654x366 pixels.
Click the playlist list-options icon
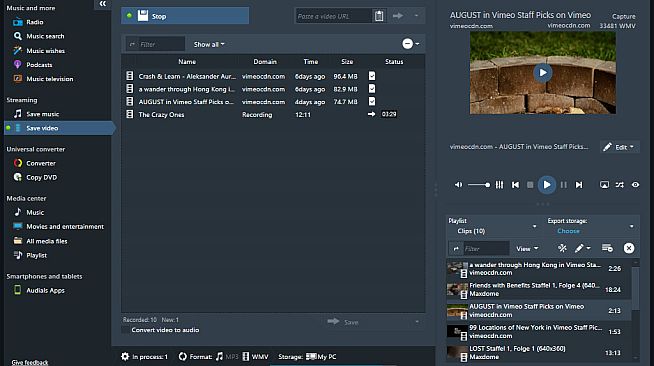coord(607,248)
